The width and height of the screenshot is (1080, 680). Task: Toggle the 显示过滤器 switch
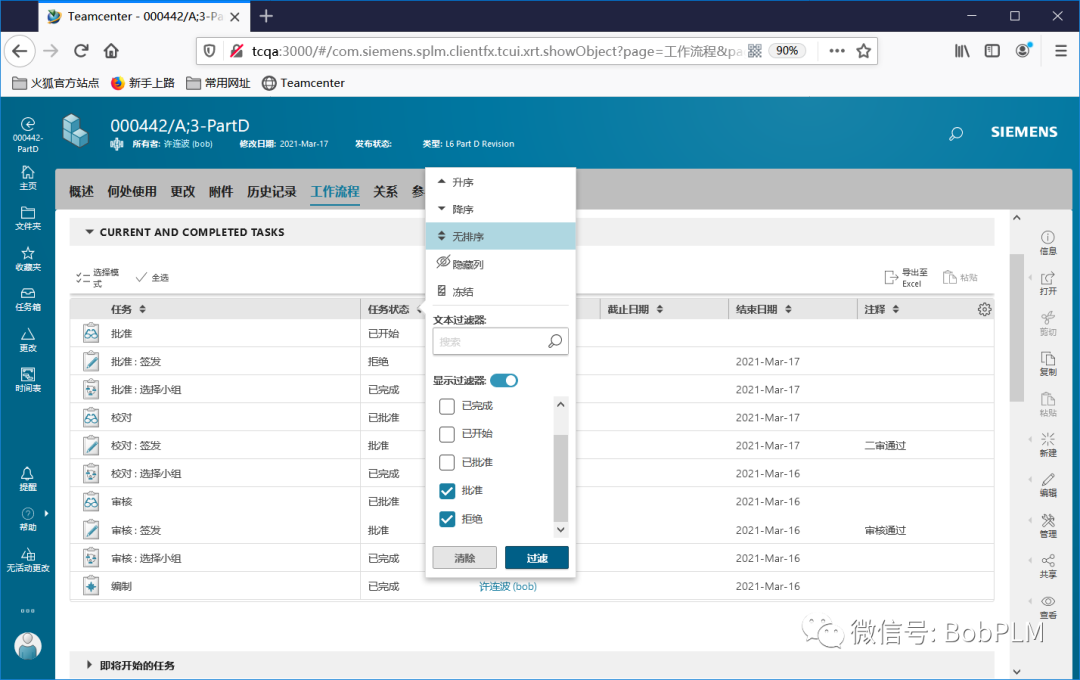tap(504, 380)
